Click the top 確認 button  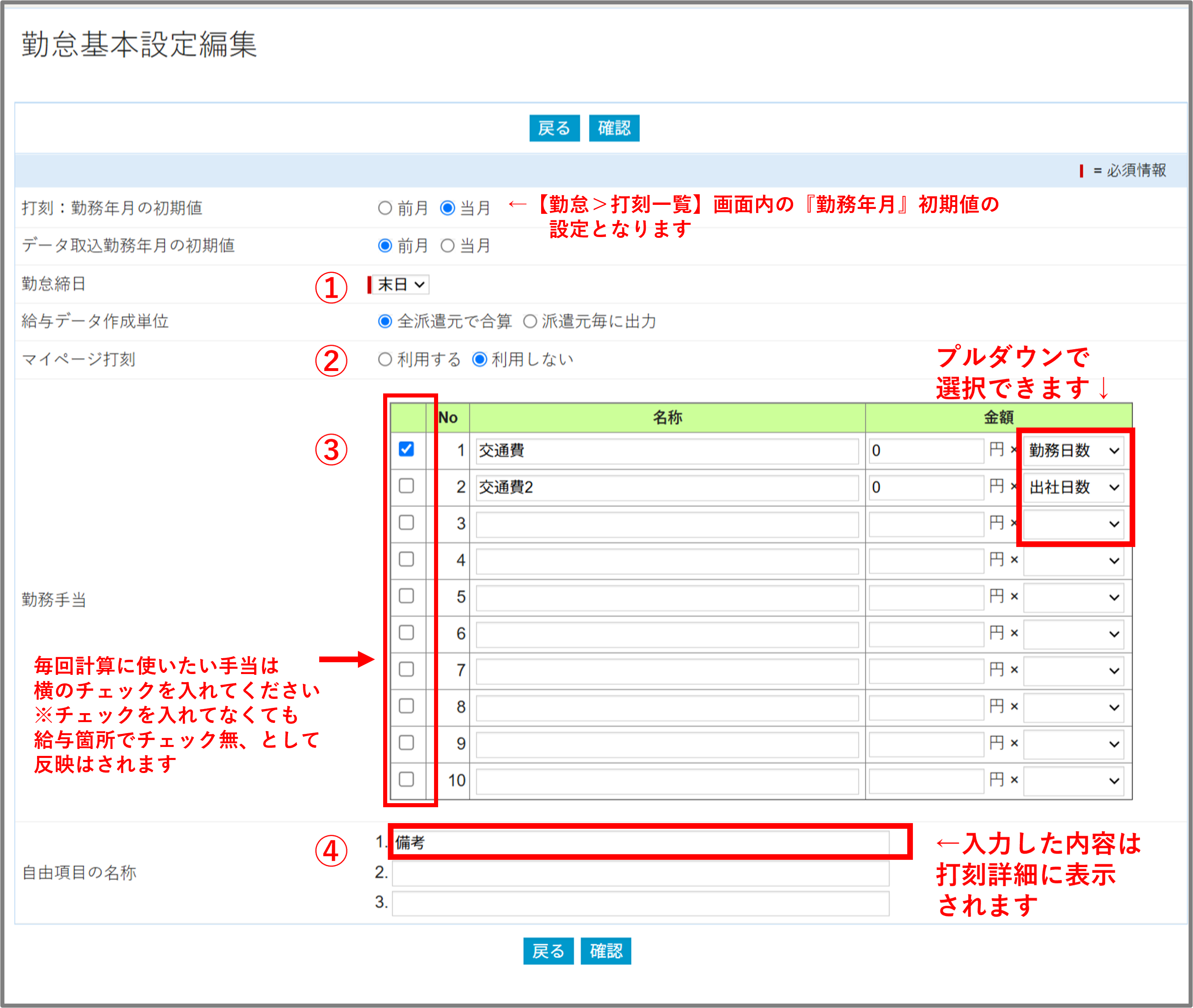tap(614, 128)
